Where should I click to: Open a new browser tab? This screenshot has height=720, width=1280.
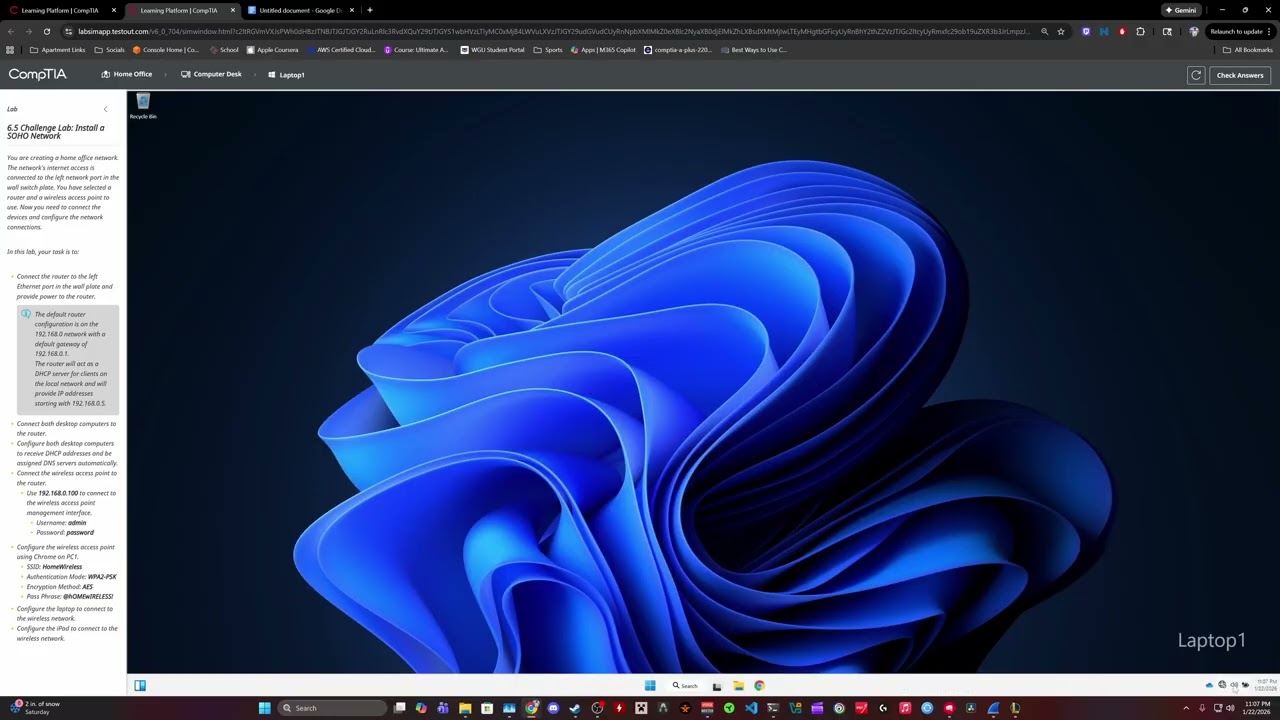(x=370, y=10)
